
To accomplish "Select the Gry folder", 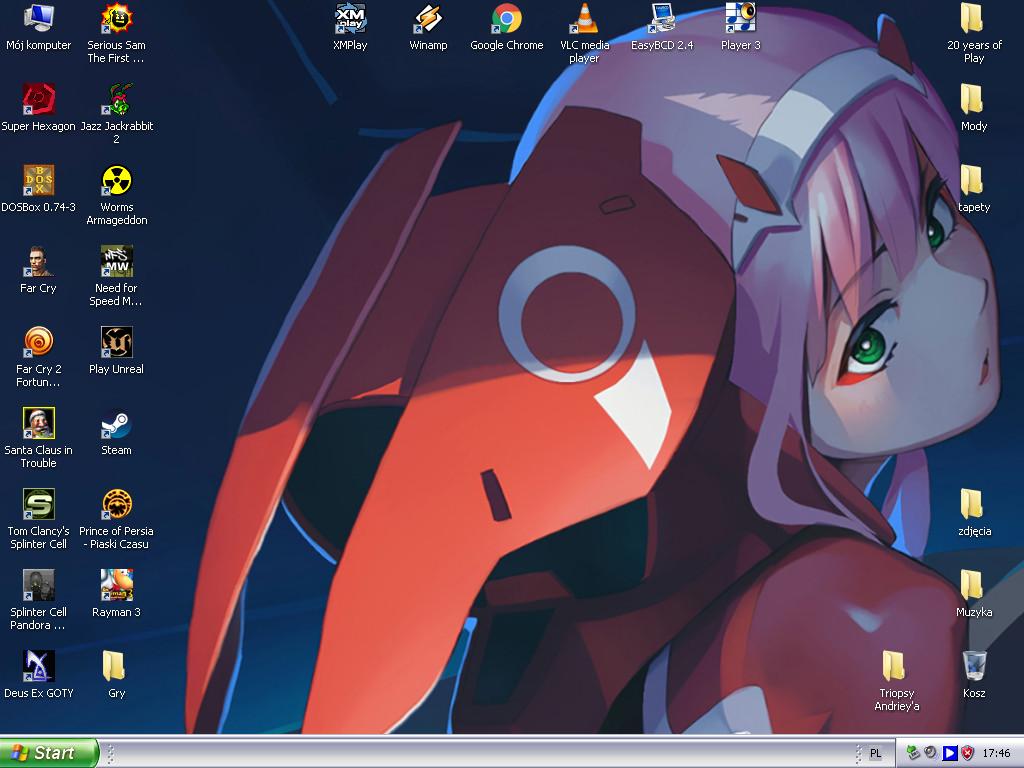I will click(114, 666).
